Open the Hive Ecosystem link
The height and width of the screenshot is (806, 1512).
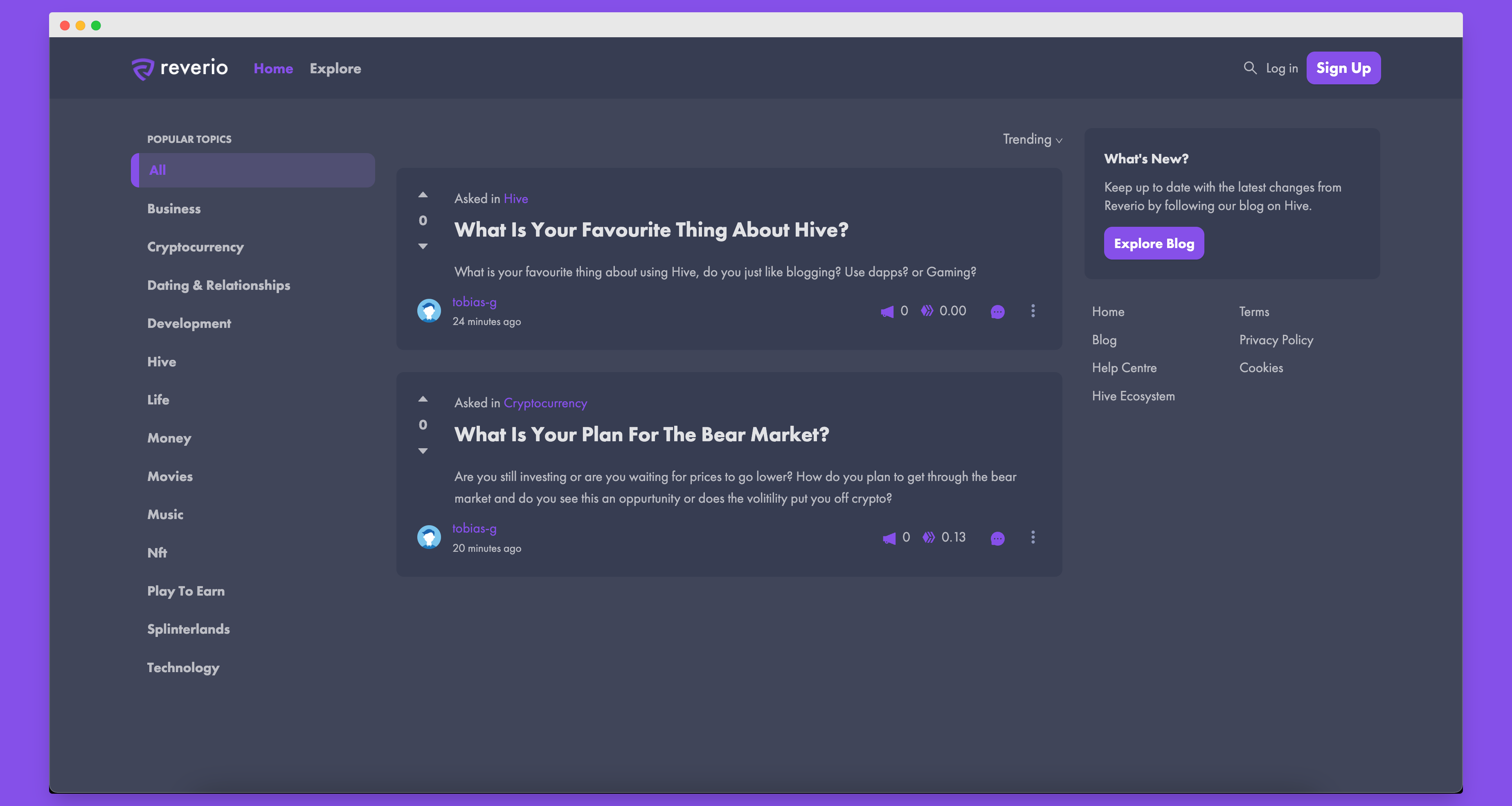pos(1133,396)
